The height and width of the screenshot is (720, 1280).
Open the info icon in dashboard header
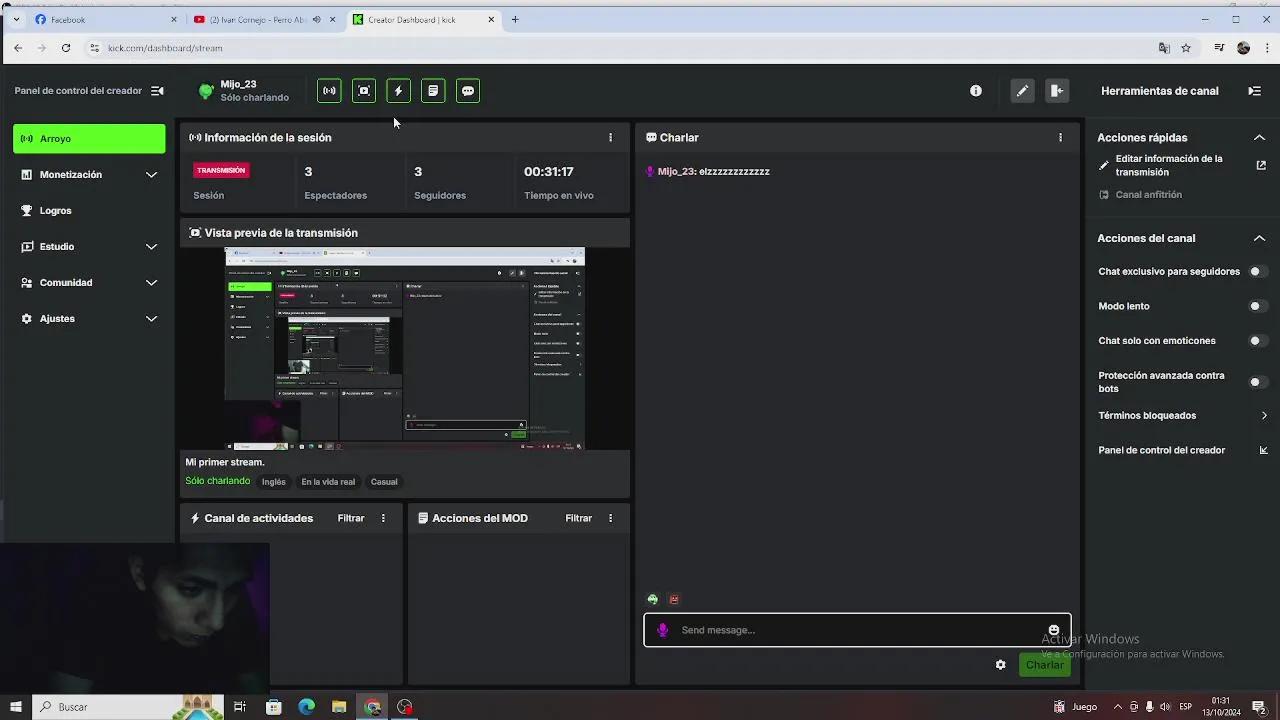coord(976,91)
